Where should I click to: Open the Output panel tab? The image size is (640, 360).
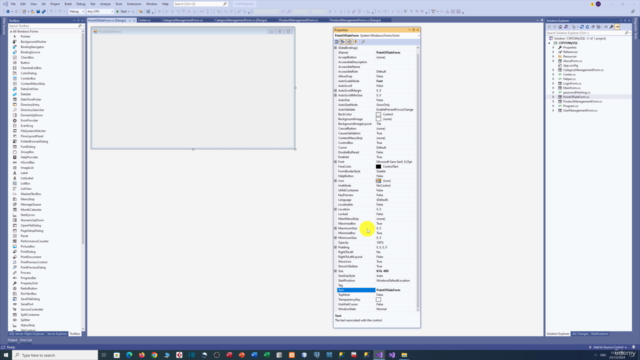tap(13, 340)
